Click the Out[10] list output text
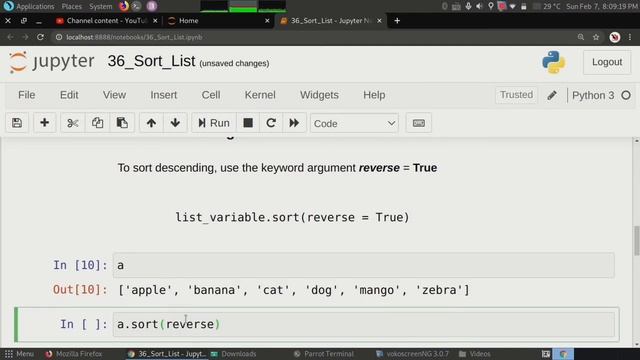The image size is (640, 360). tap(294, 290)
